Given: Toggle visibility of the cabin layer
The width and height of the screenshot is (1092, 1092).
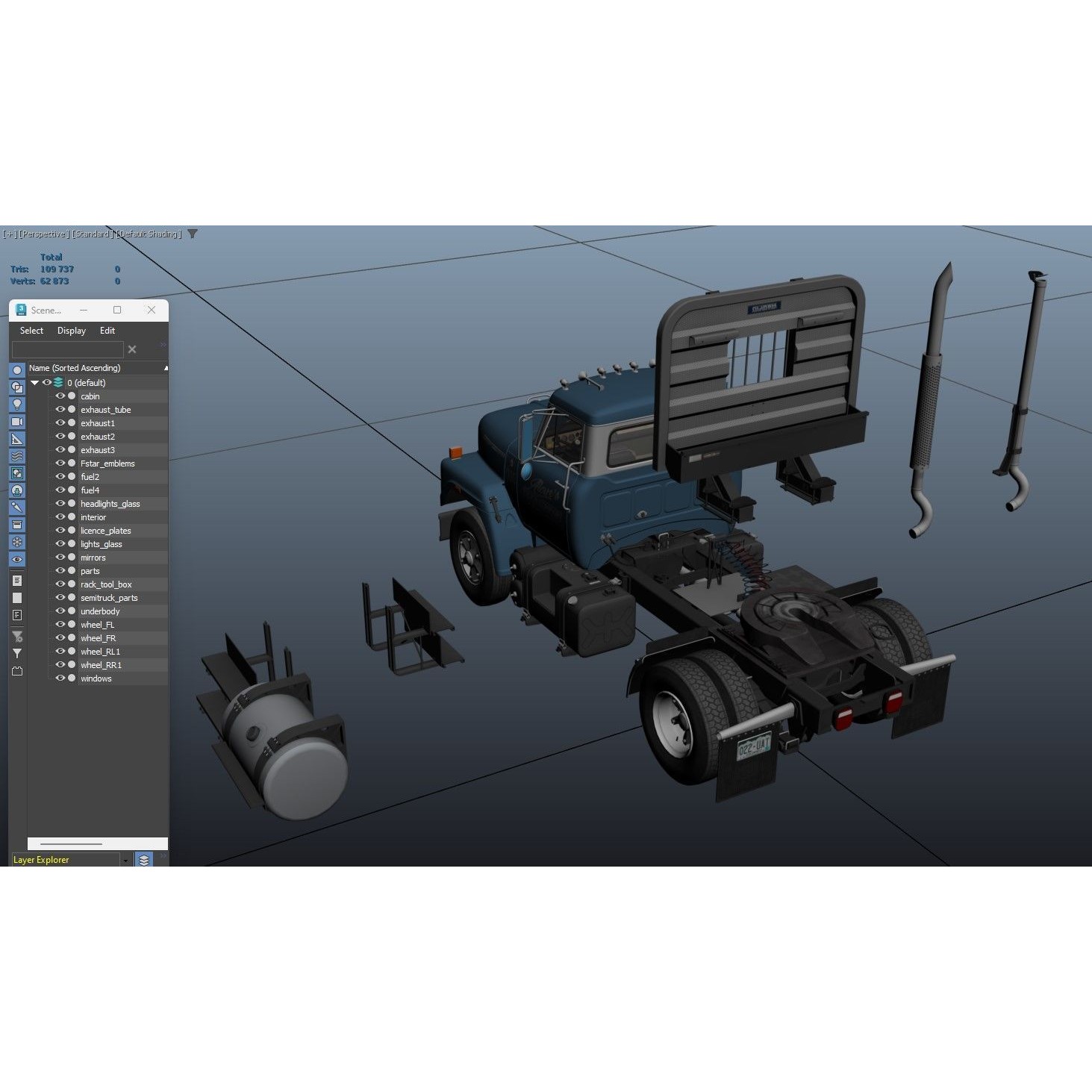Looking at the screenshot, I should coord(60,396).
